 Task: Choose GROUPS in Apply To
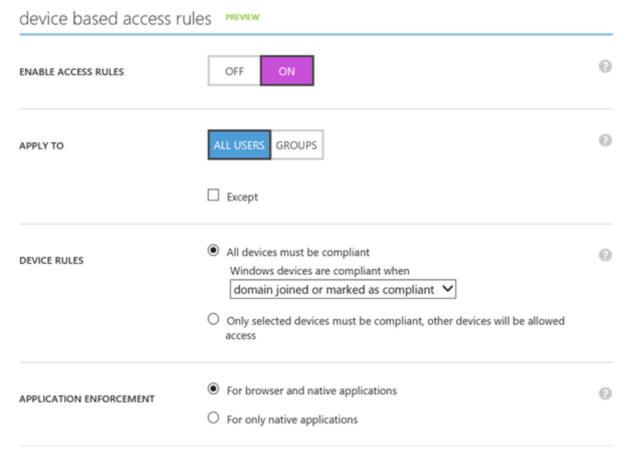pos(296,145)
